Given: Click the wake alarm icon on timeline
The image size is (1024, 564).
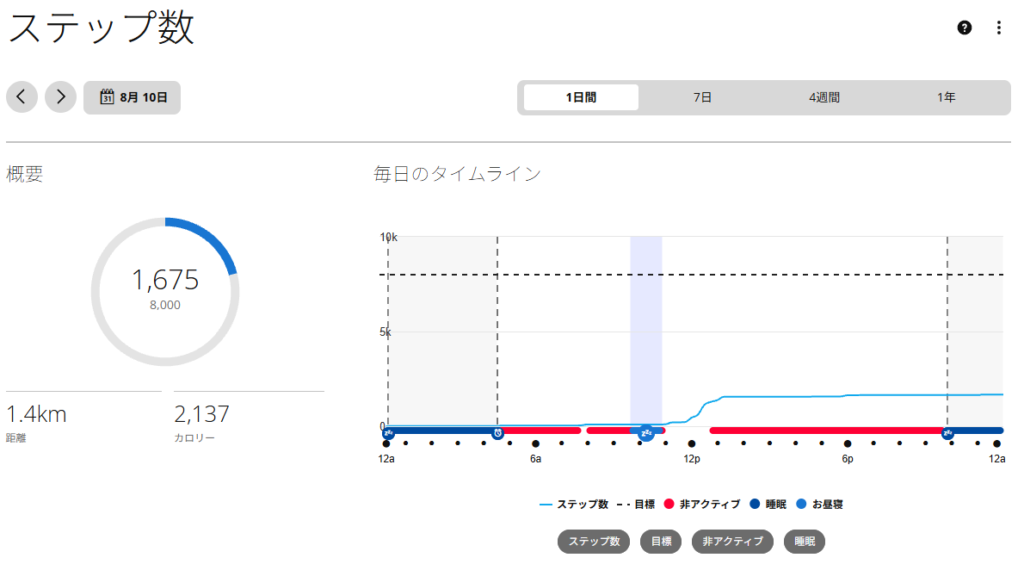Looking at the screenshot, I should (498, 433).
